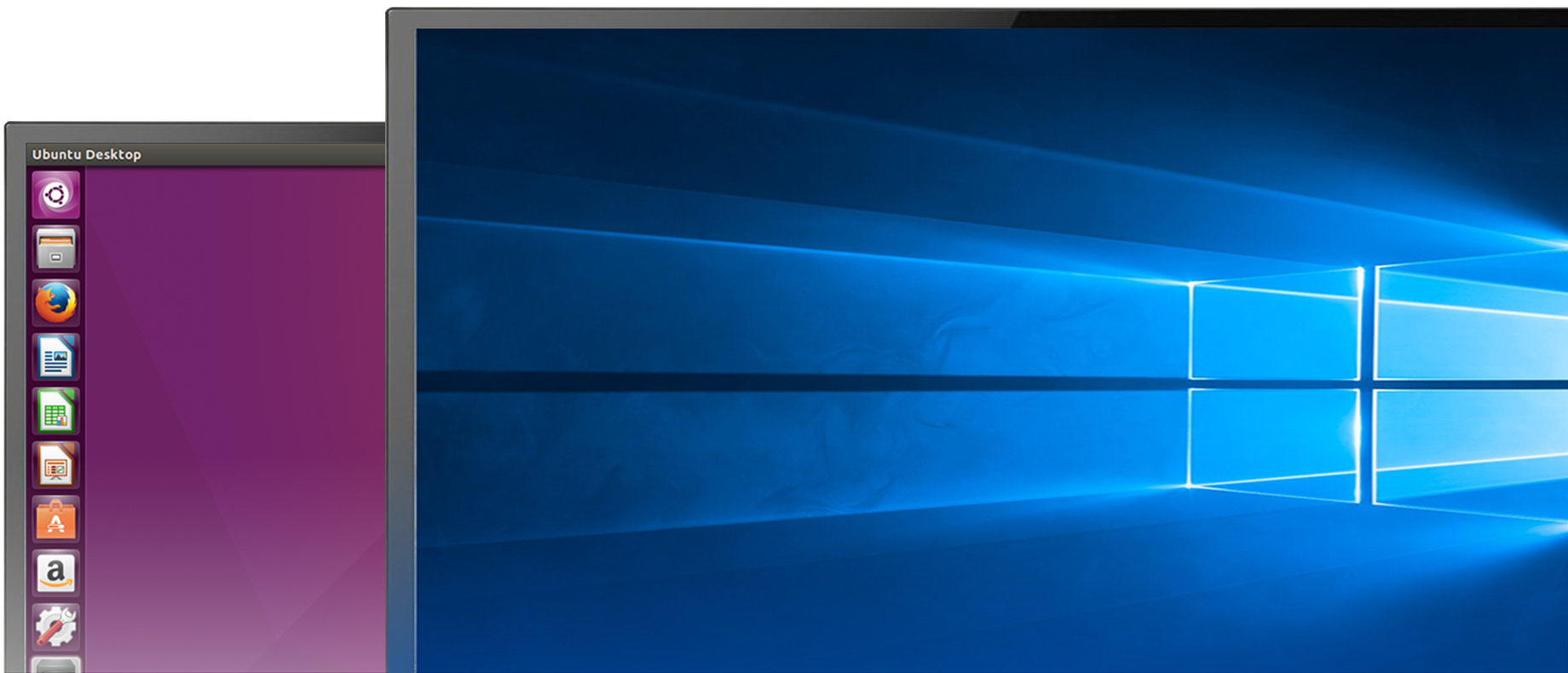Screen dimensions: 1568x673
Task: Click the Amazon launcher icon
Action: (x=56, y=574)
